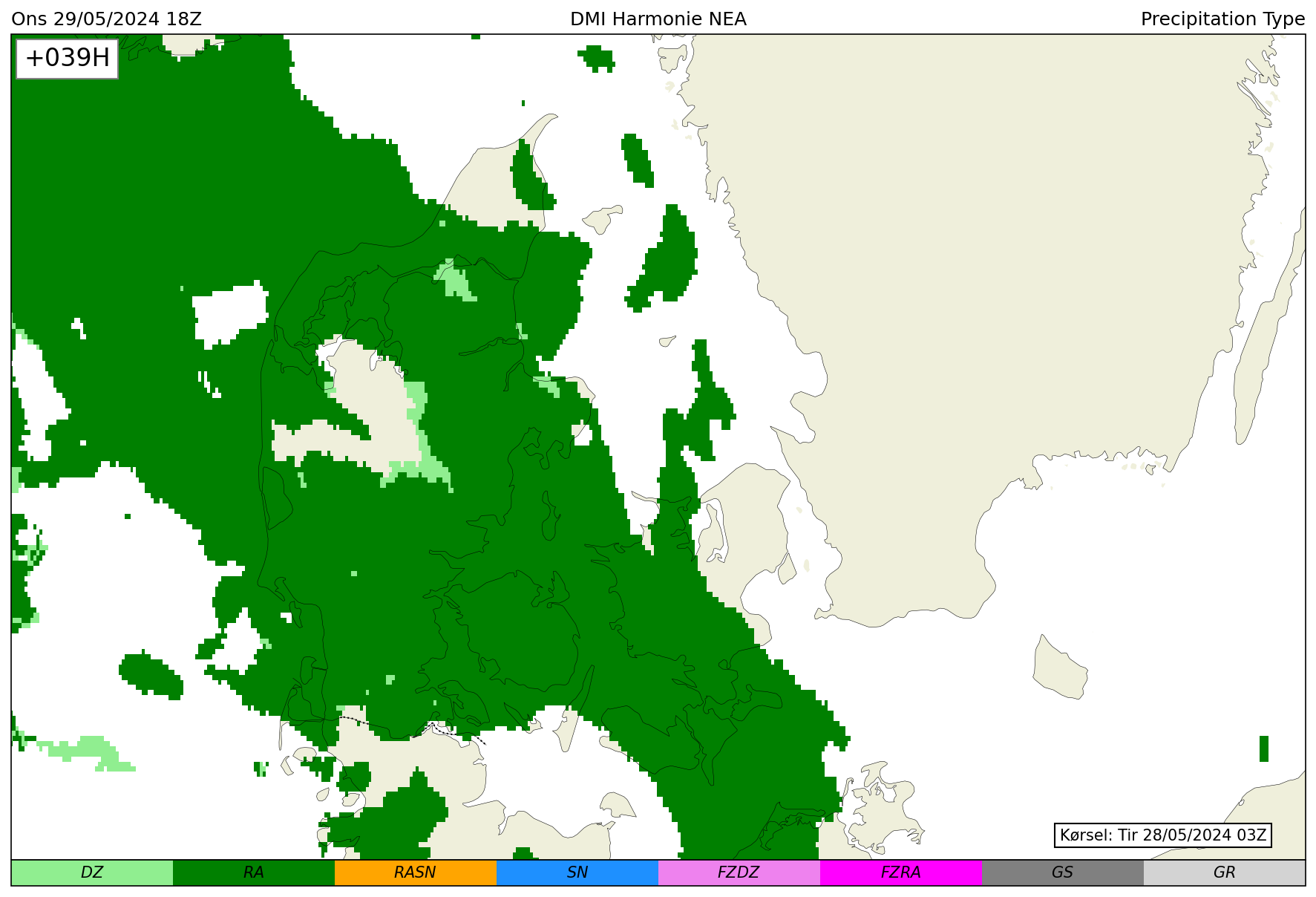Click the GS dark grey legend swatch

1063,872
